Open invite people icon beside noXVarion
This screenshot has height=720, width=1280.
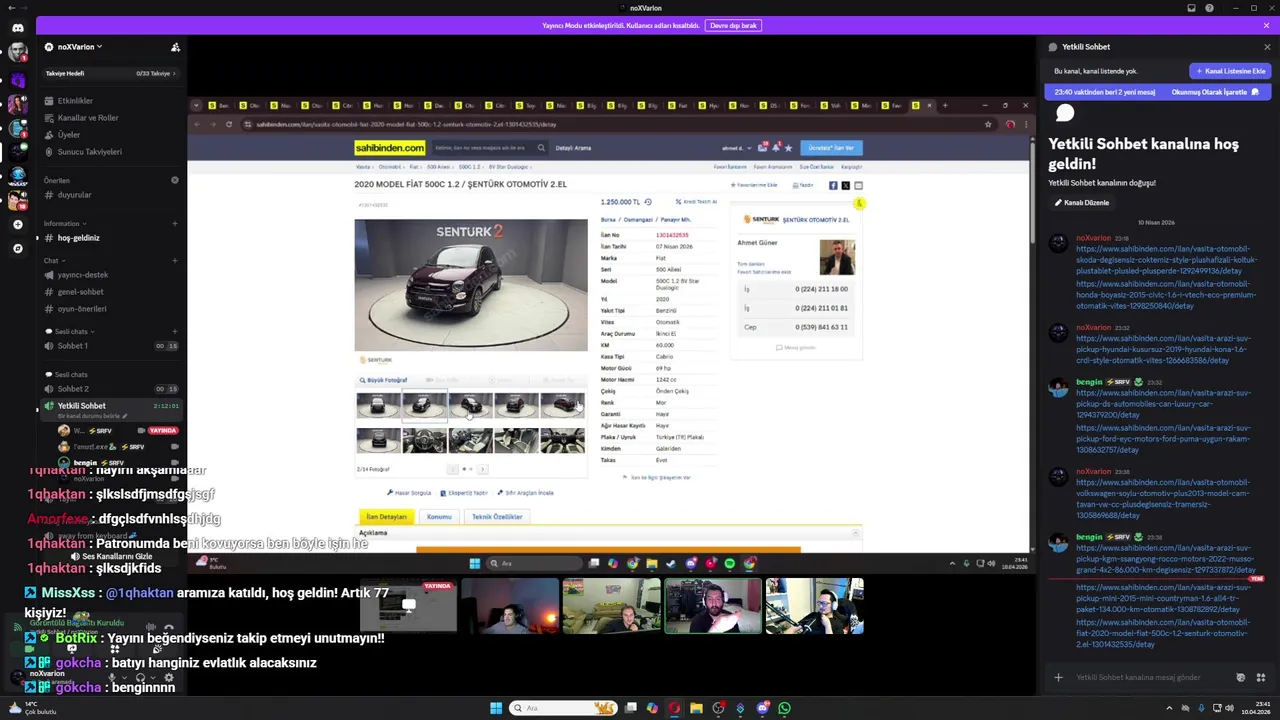[175, 47]
